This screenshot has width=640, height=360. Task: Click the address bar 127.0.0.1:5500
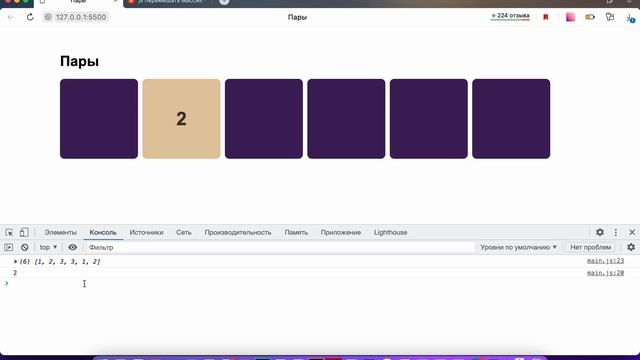click(x=76, y=17)
